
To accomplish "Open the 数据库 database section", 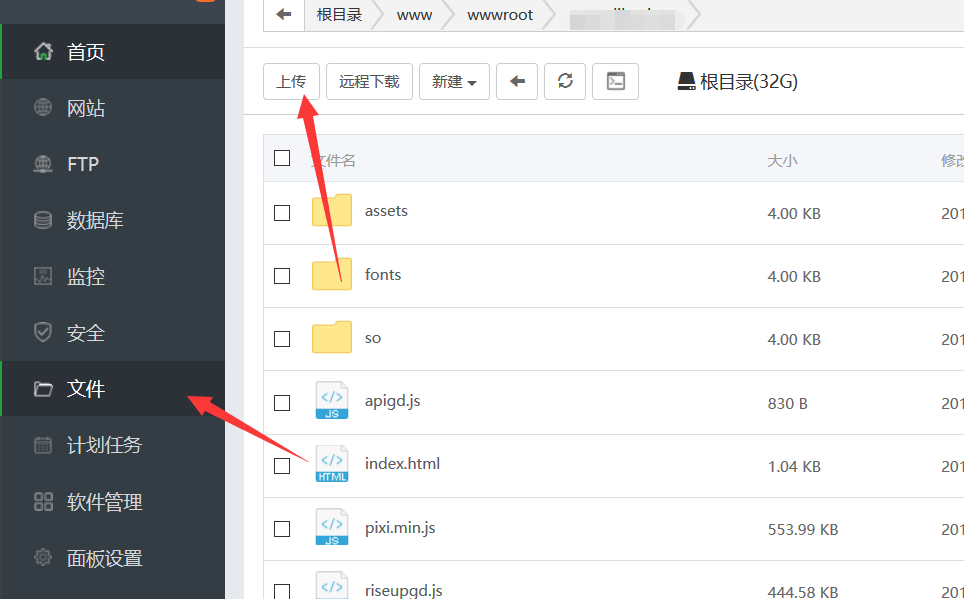I will pyautogui.click(x=113, y=220).
